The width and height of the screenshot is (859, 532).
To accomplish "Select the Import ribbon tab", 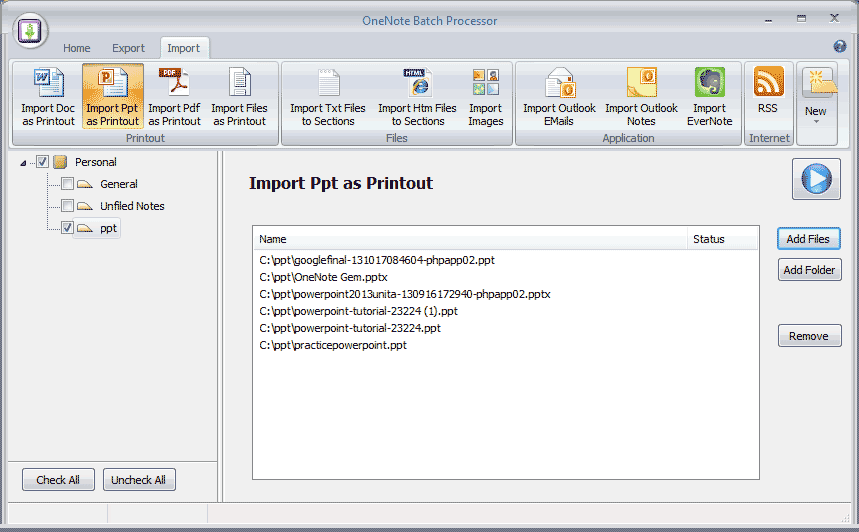I will tap(184, 48).
